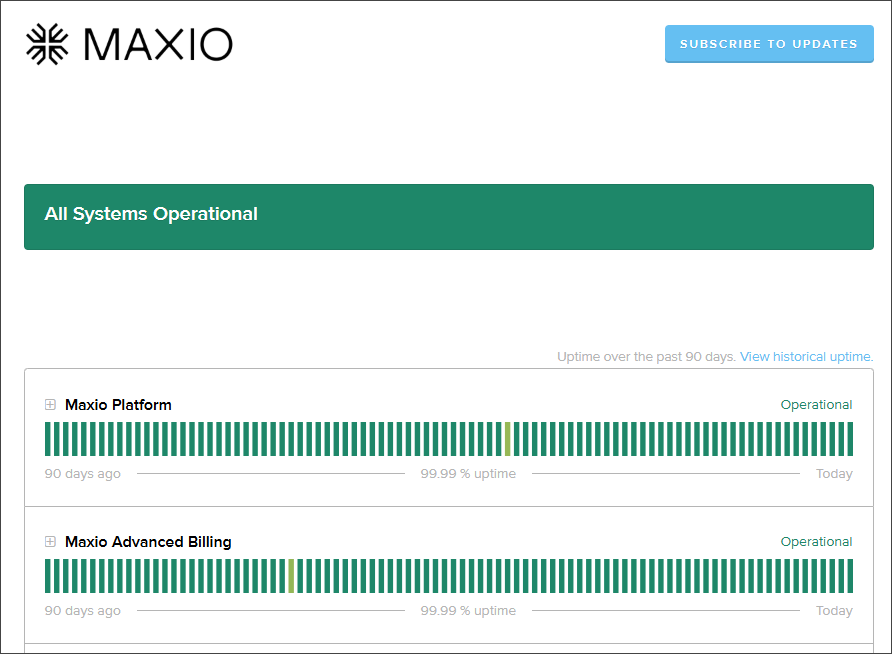Subscribe to status updates
The width and height of the screenshot is (892, 654).
[769, 44]
